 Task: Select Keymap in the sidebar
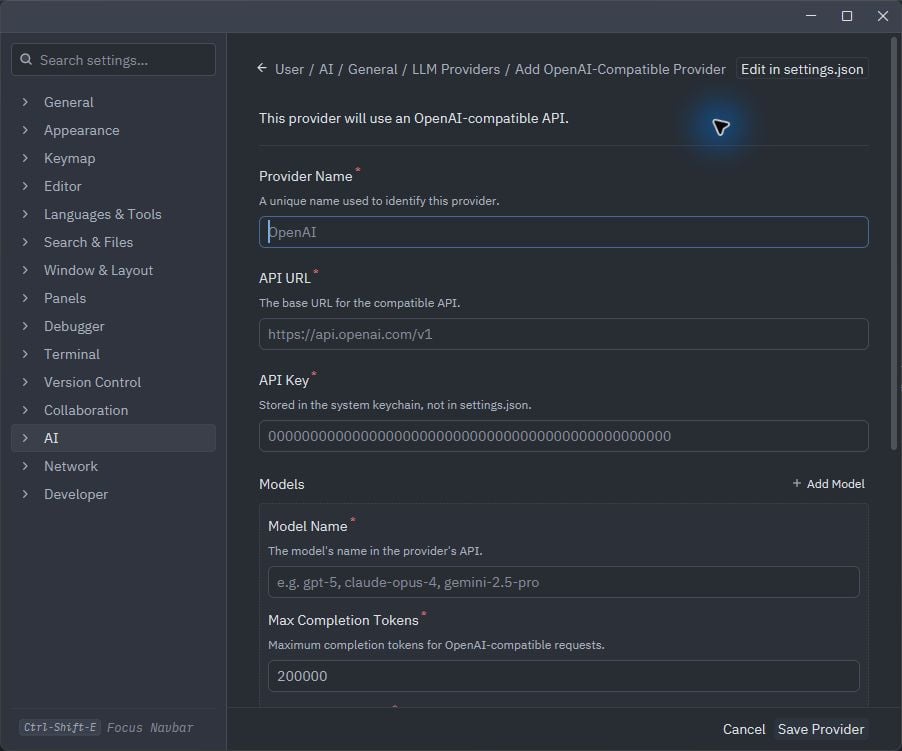(x=113, y=158)
